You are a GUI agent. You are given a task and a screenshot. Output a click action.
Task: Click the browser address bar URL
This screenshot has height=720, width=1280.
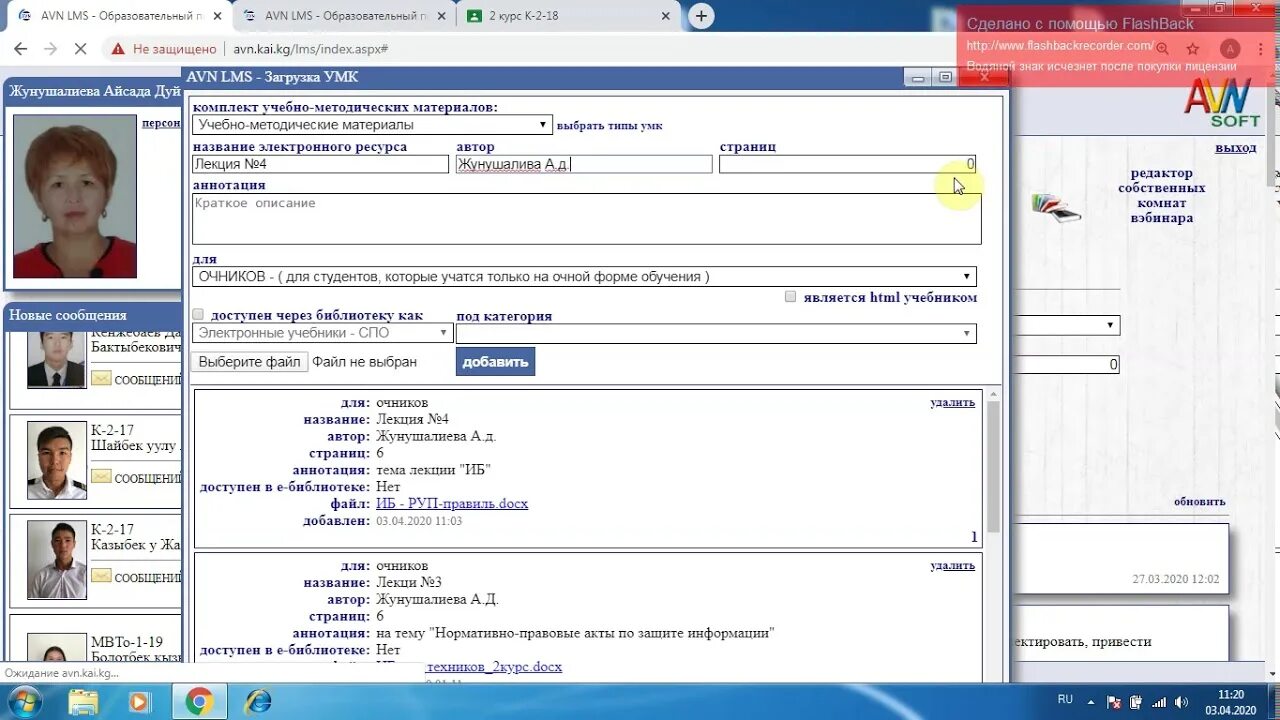[311, 49]
